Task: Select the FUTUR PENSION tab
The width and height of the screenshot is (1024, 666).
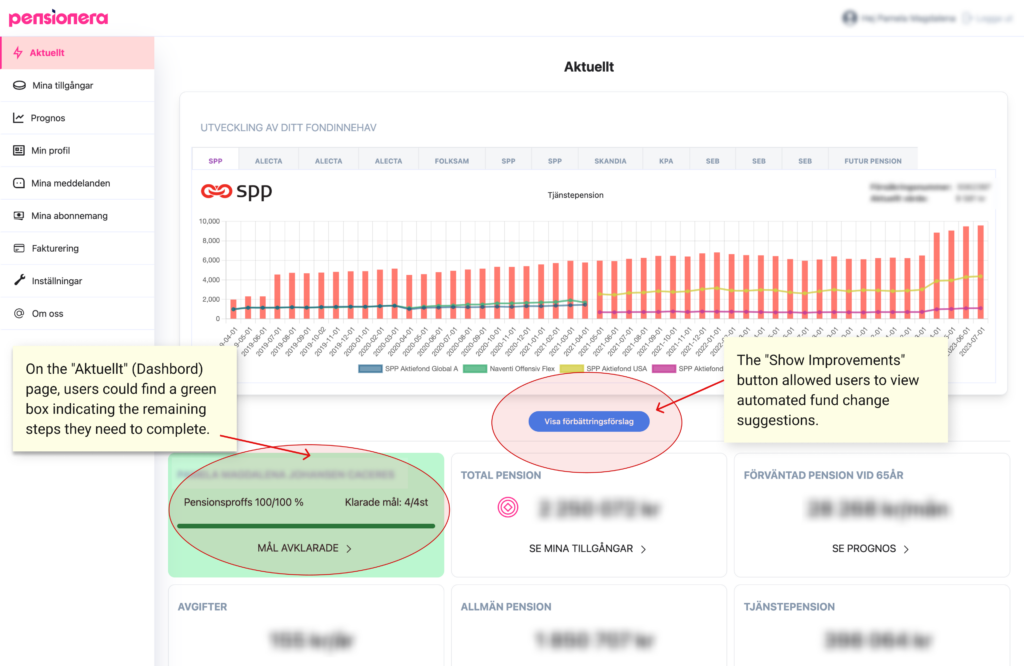Action: pyautogui.click(x=872, y=161)
